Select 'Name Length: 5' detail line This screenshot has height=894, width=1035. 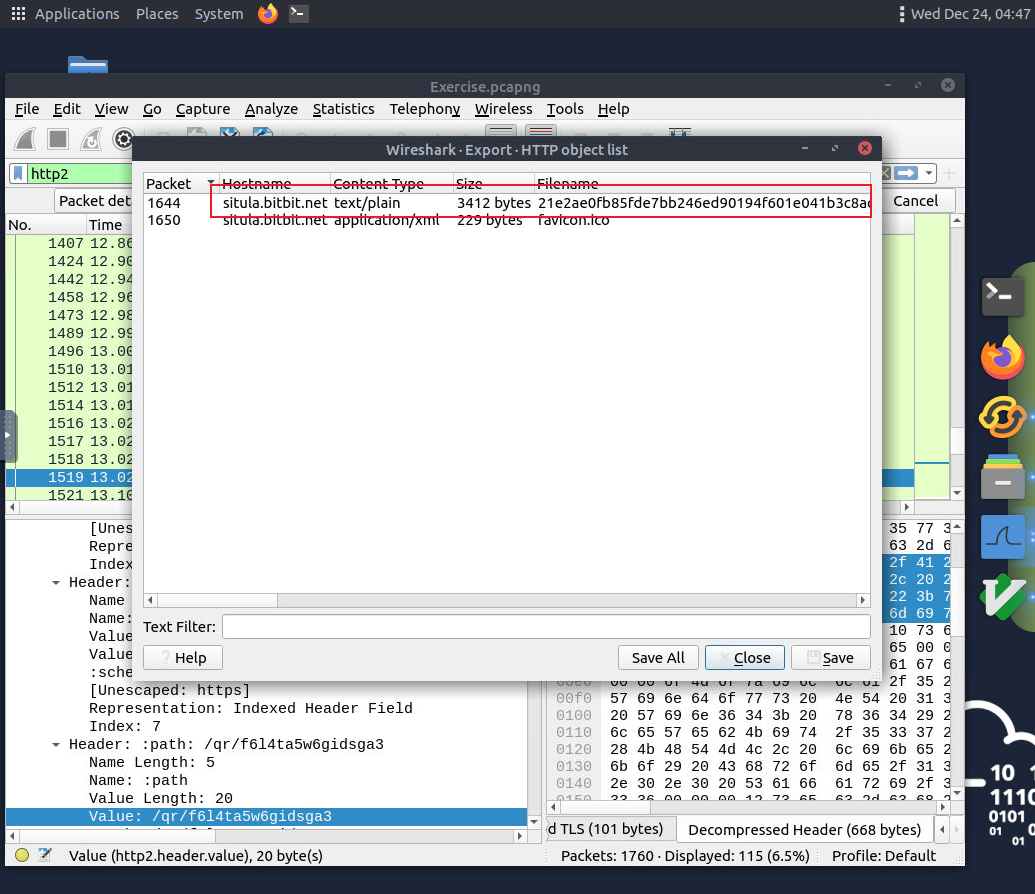point(152,763)
